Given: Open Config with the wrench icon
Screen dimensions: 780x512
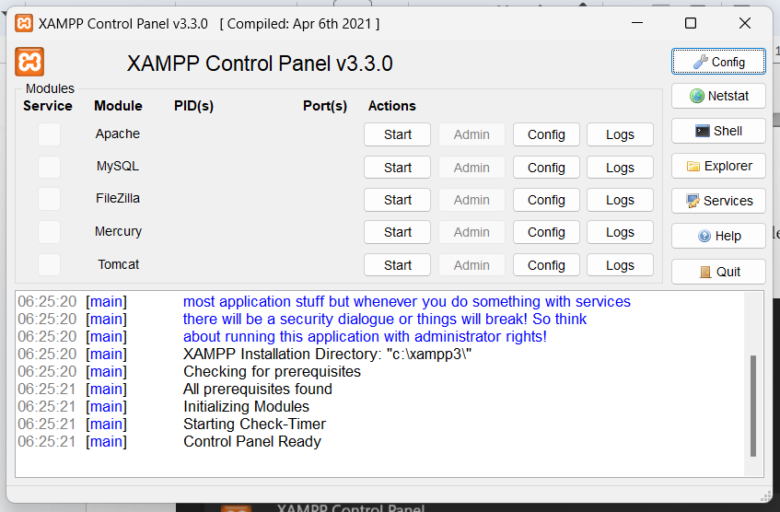Looking at the screenshot, I should 718,62.
